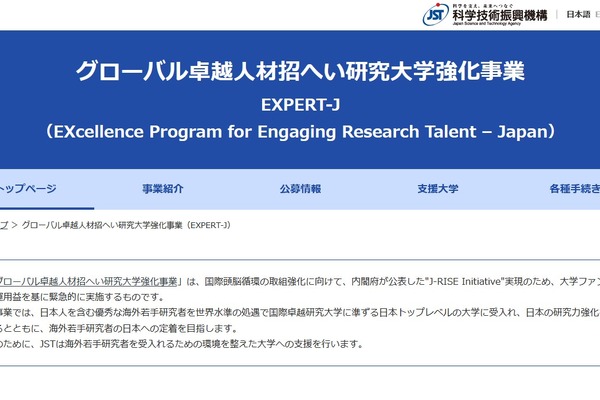Image resolution: width=600 pixels, height=400 pixels.
Task: Click breadcrumb text グローバル卓越人材招へい研究大学強化事業（EXPERT-J）
Action: [126, 225]
